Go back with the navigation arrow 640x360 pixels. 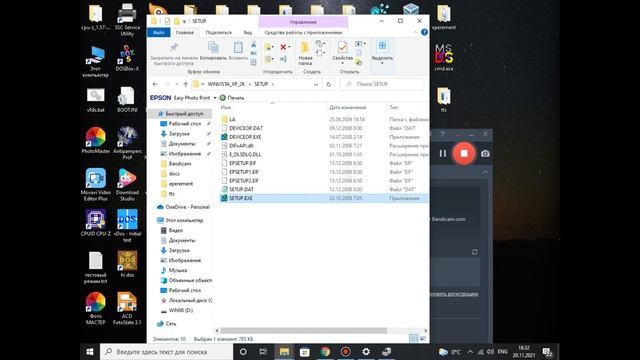coord(155,84)
